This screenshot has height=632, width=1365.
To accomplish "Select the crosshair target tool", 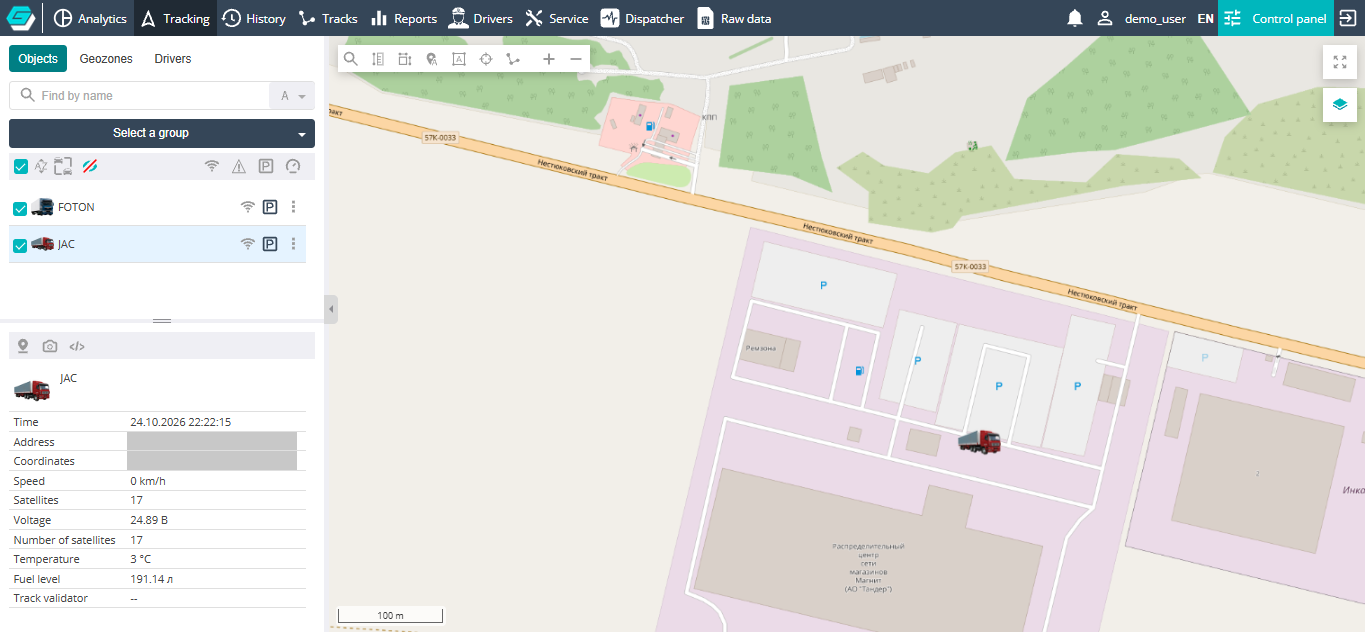I will pos(486,59).
